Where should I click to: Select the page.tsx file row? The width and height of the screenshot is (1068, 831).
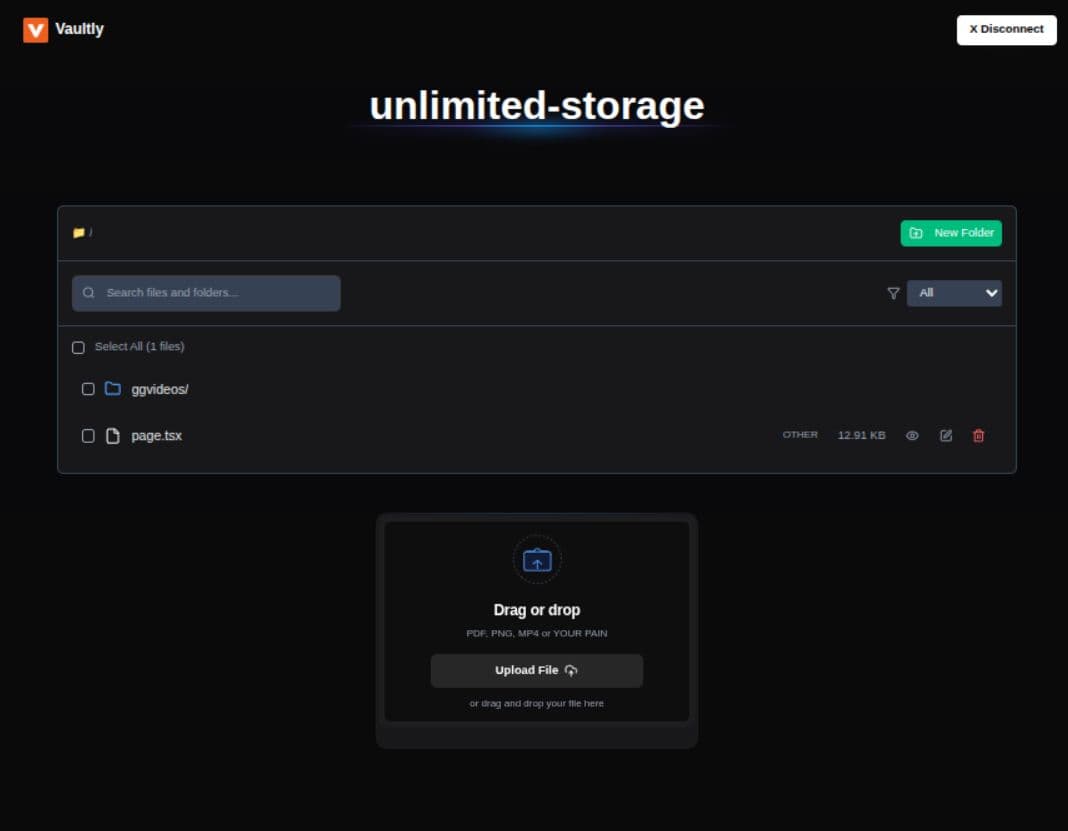pos(157,435)
